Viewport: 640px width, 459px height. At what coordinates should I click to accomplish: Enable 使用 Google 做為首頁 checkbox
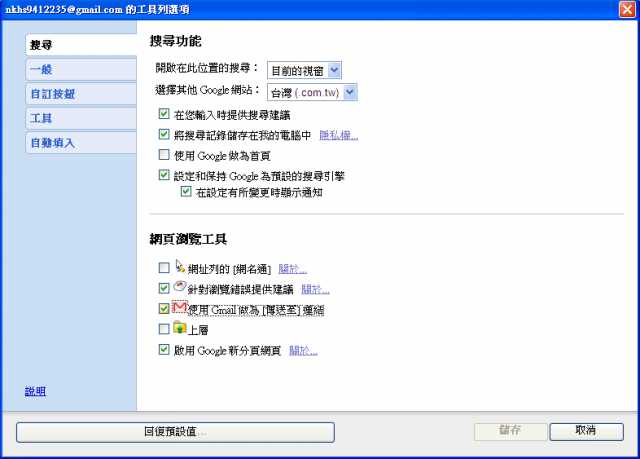click(x=164, y=155)
